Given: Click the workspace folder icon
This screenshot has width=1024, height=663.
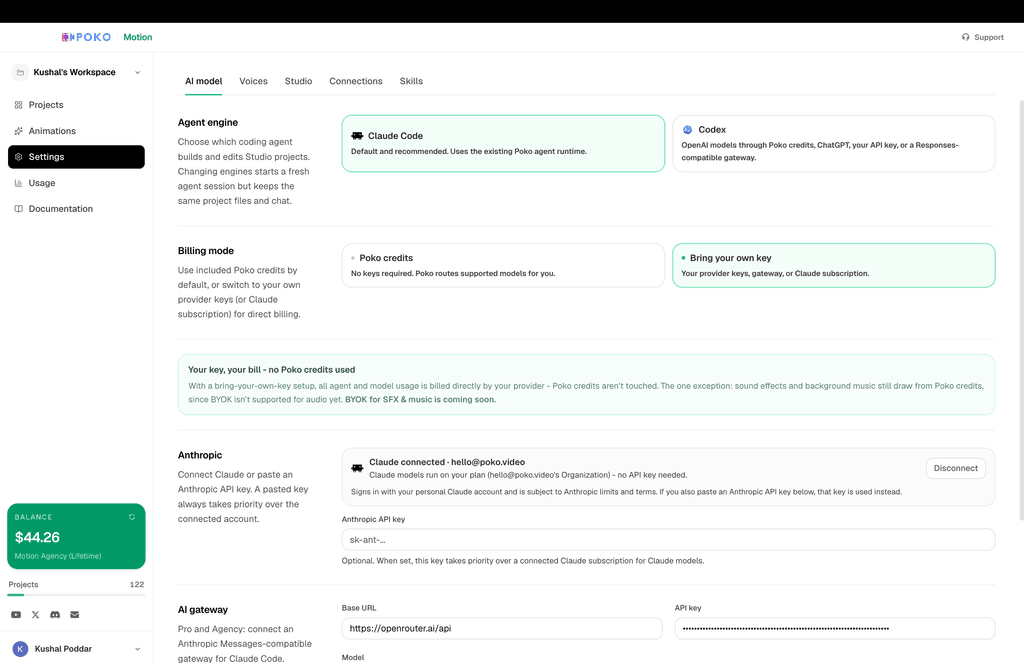Looking at the screenshot, I should 20,73.
